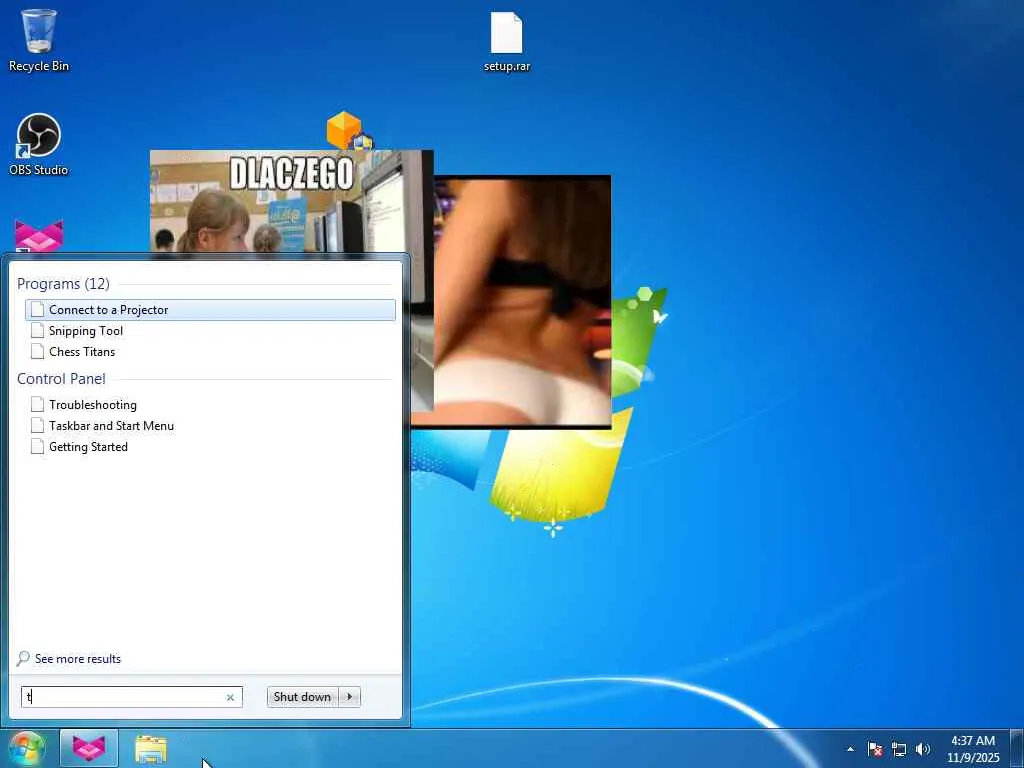Click the Show desktop strip on the taskbar
The height and width of the screenshot is (768, 1024).
coord(1017,748)
